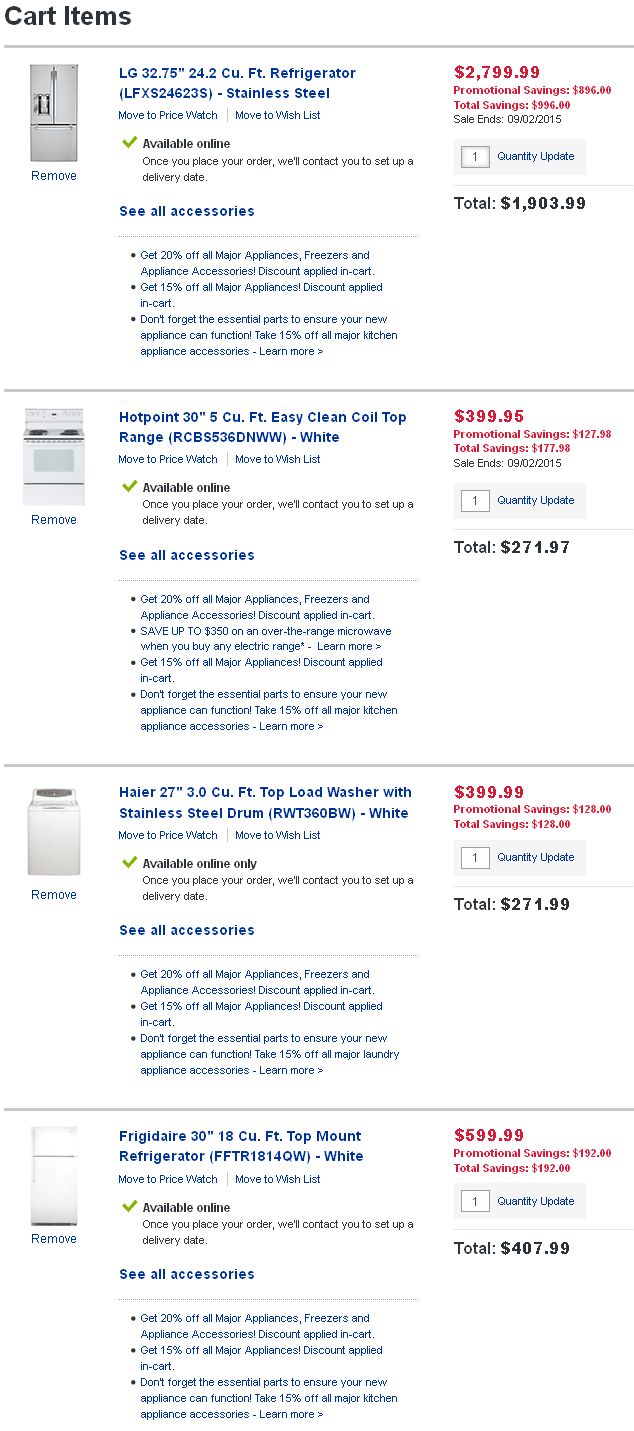Open Learn more about over-the-range microwave savings
Viewport: 634px width, 1431px height.
(x=349, y=647)
